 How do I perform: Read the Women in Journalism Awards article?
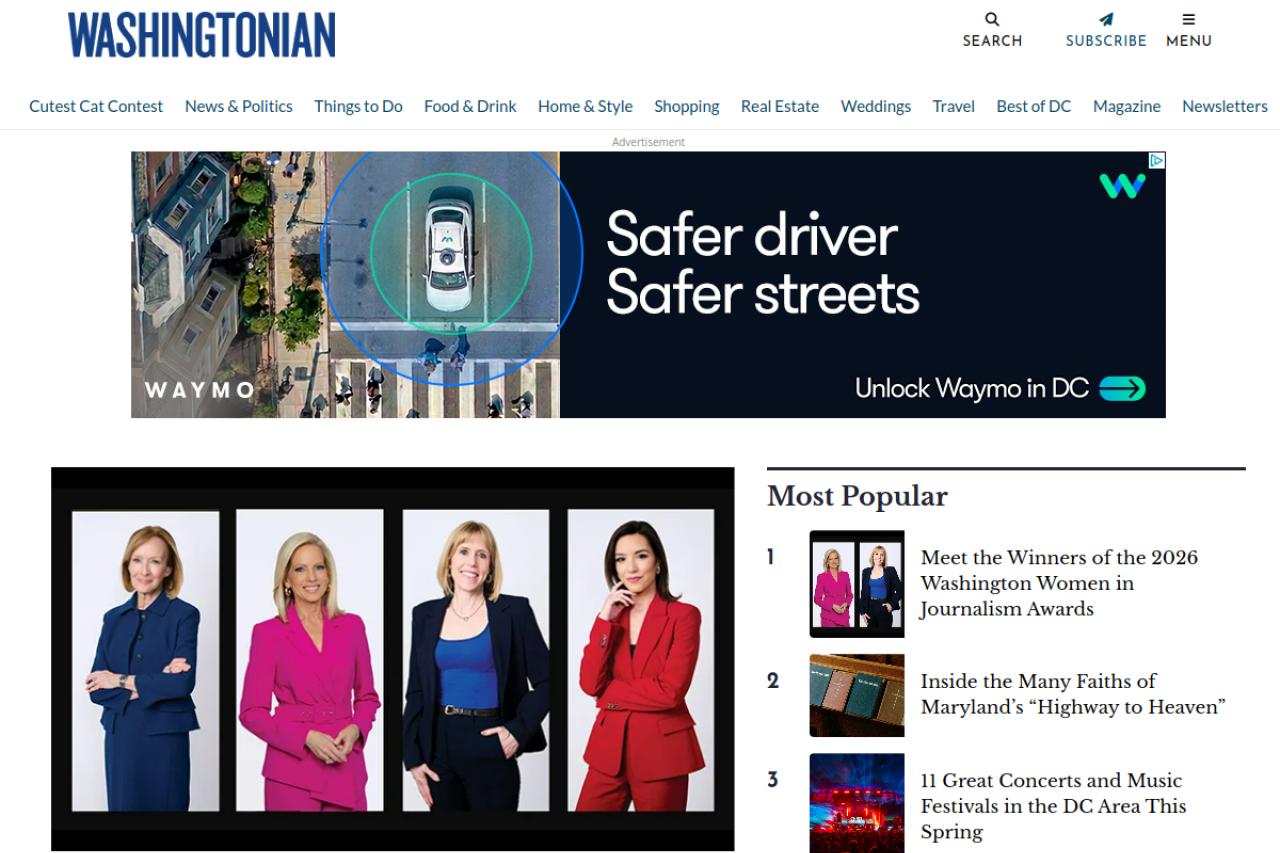pos(1058,583)
